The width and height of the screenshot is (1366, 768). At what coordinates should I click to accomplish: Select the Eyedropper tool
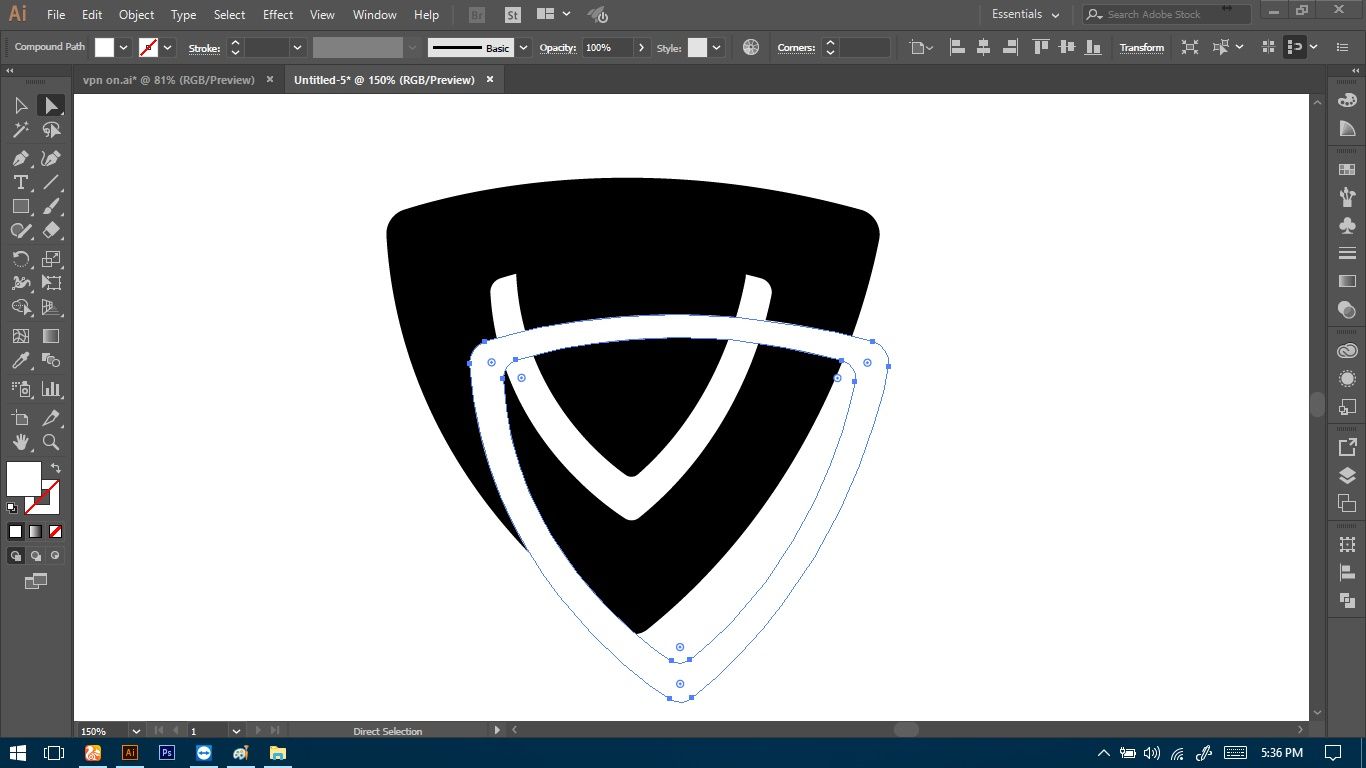click(20, 360)
